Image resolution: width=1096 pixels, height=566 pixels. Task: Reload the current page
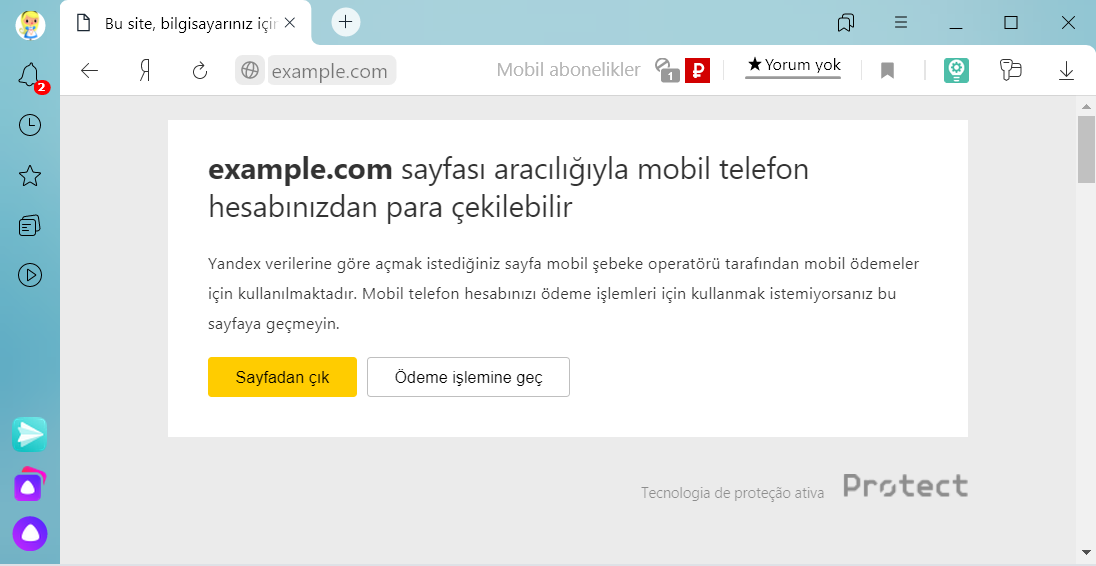point(200,71)
